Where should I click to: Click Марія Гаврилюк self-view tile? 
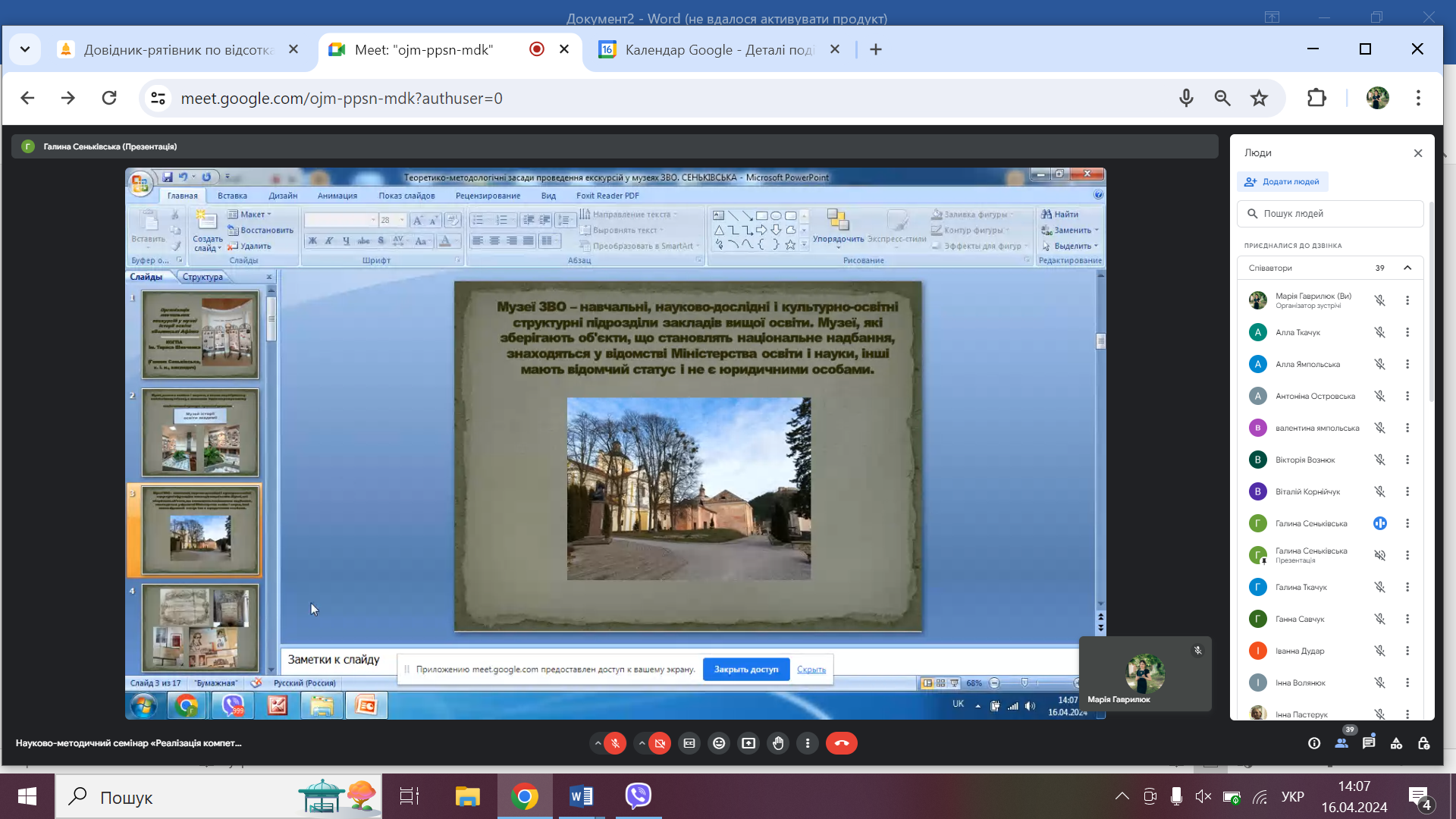(1145, 673)
